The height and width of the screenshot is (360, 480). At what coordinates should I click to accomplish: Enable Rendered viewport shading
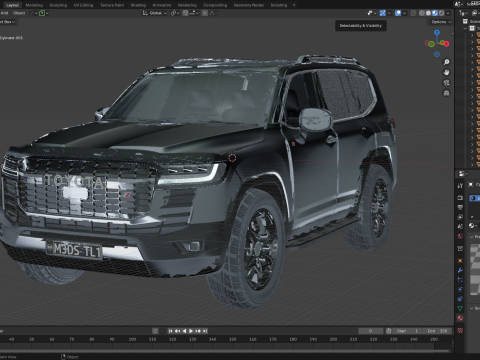pyautogui.click(x=441, y=13)
